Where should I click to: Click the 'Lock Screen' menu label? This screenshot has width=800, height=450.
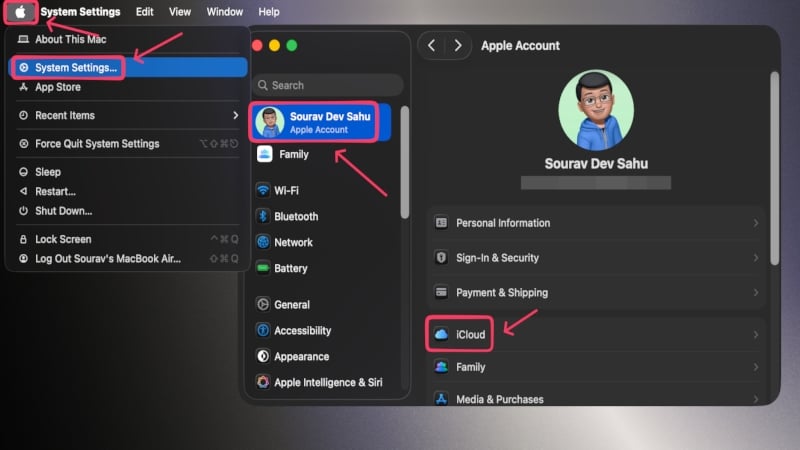tap(63, 239)
